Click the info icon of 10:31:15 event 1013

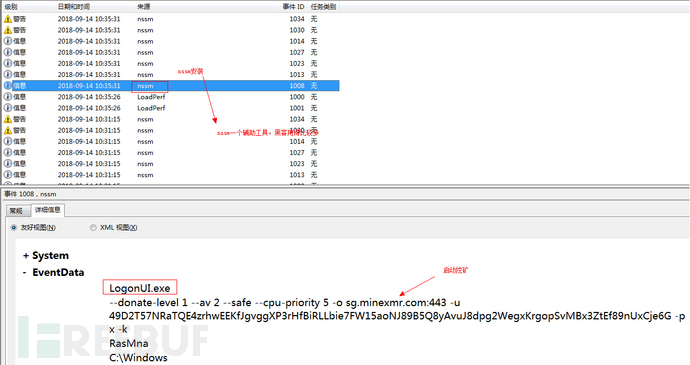8,175
